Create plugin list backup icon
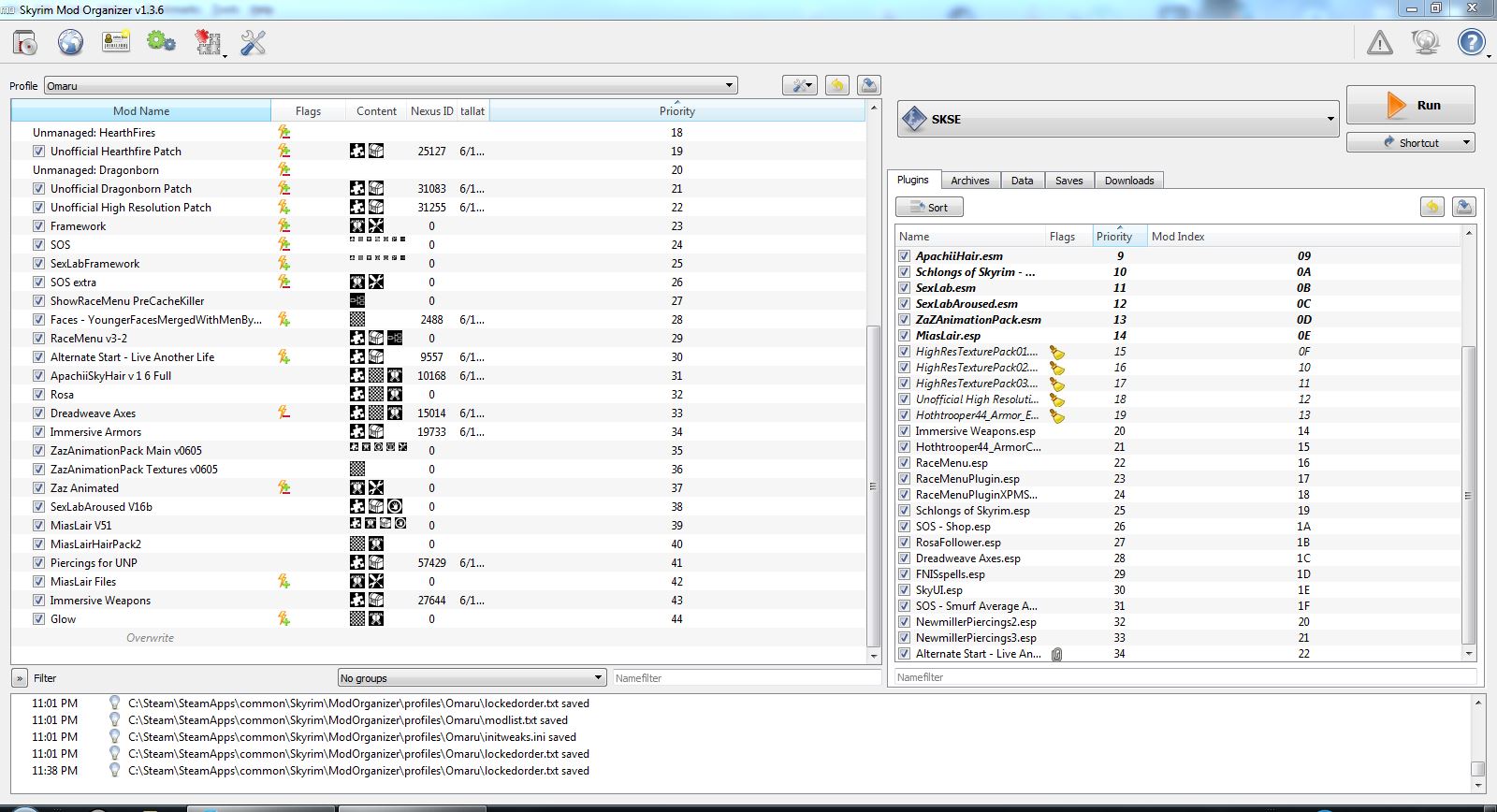Screen dimensions: 1497x812 pos(1464,207)
